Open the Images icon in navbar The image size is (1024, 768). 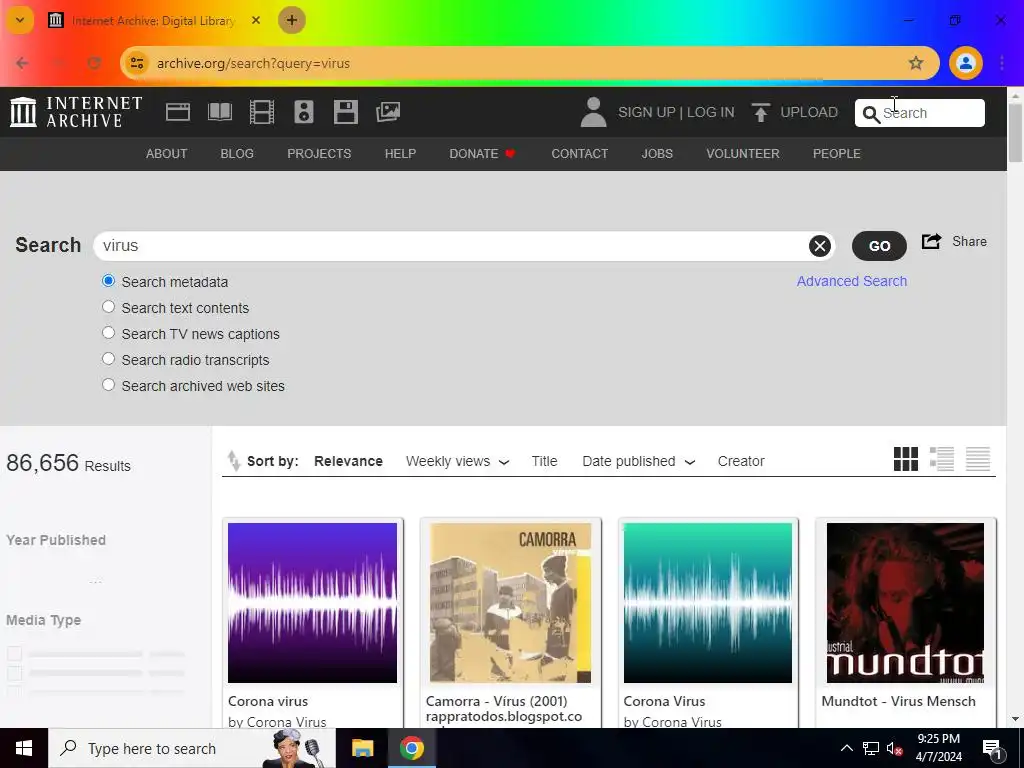point(388,112)
